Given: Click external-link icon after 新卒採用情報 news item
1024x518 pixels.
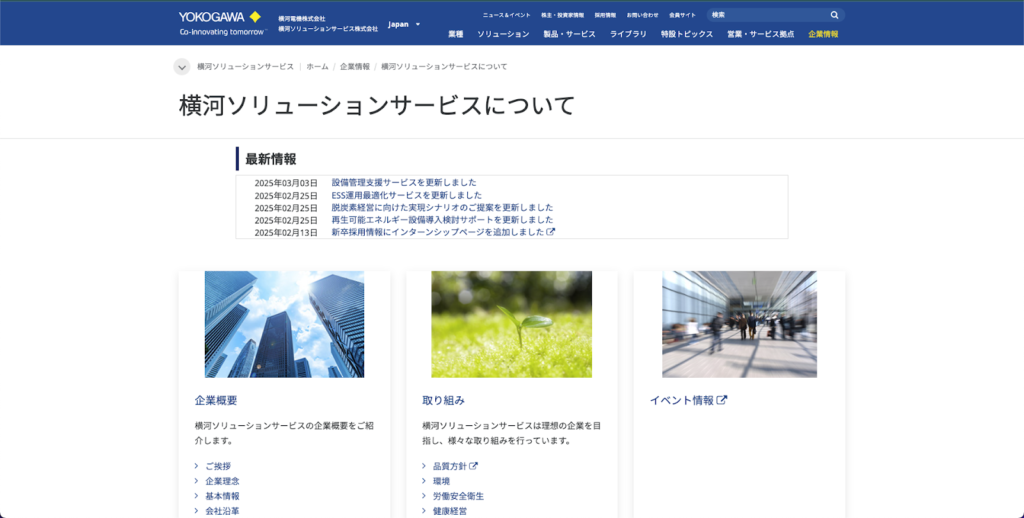Looking at the screenshot, I should click(551, 232).
